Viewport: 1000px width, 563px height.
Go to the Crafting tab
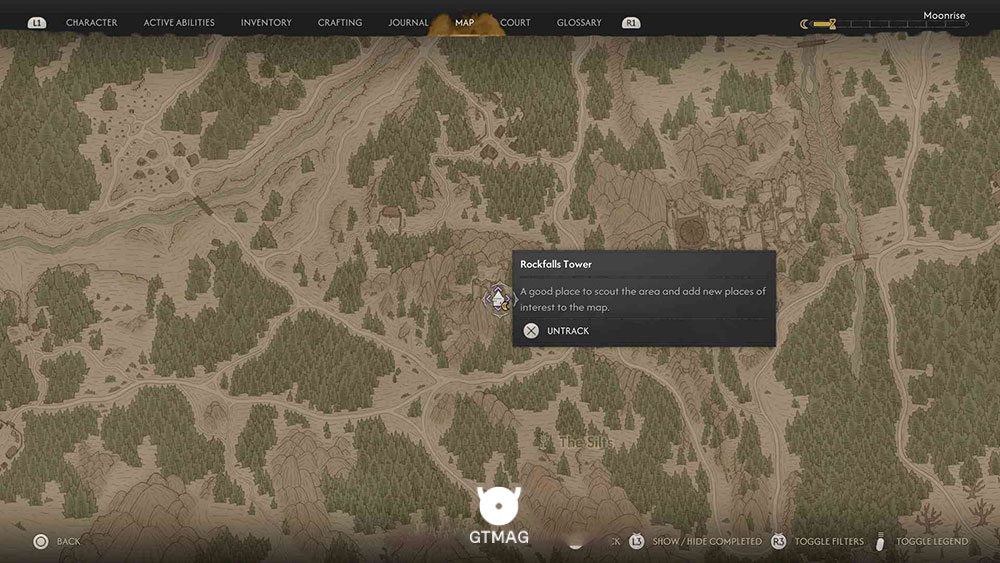point(340,22)
